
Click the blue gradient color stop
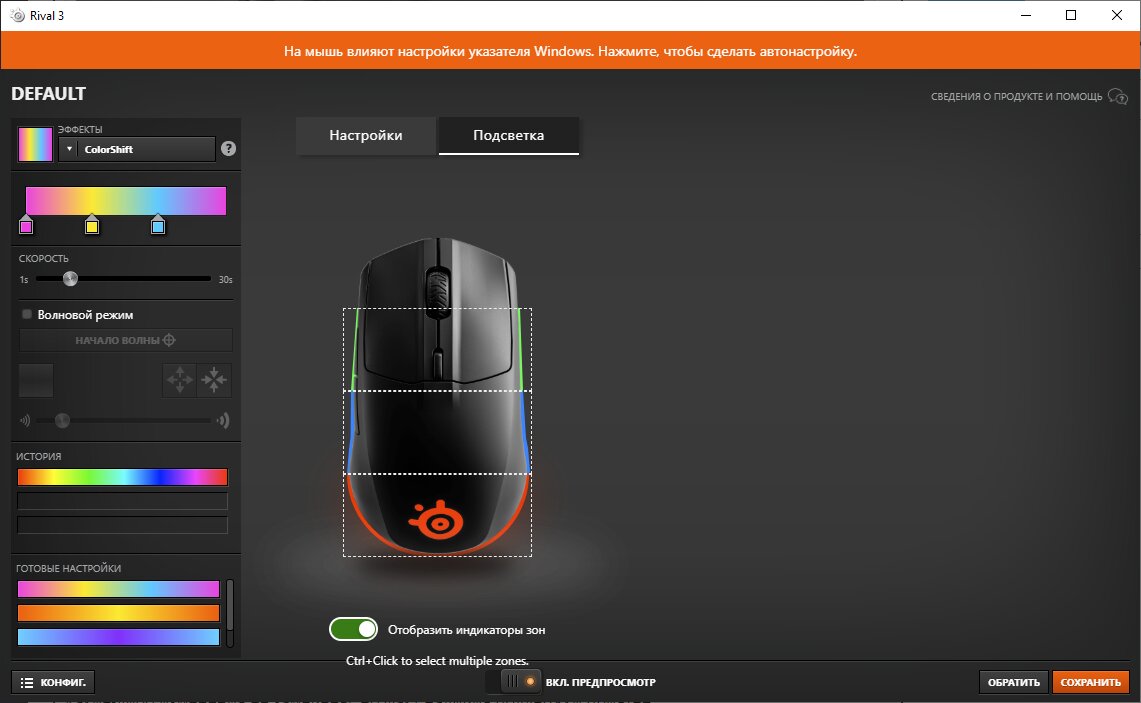point(158,225)
